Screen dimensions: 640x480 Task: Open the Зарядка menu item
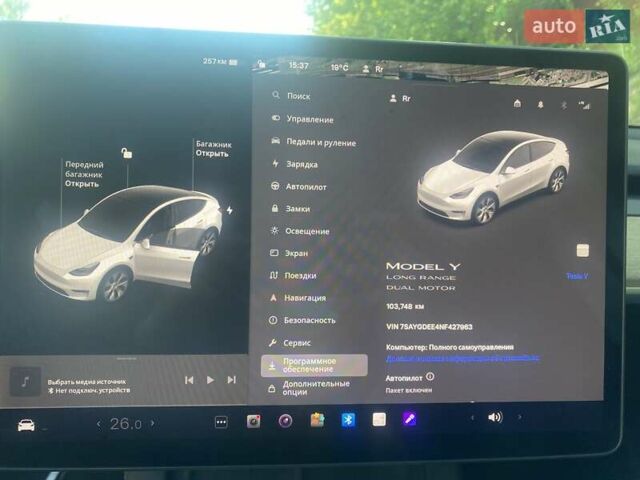[301, 164]
